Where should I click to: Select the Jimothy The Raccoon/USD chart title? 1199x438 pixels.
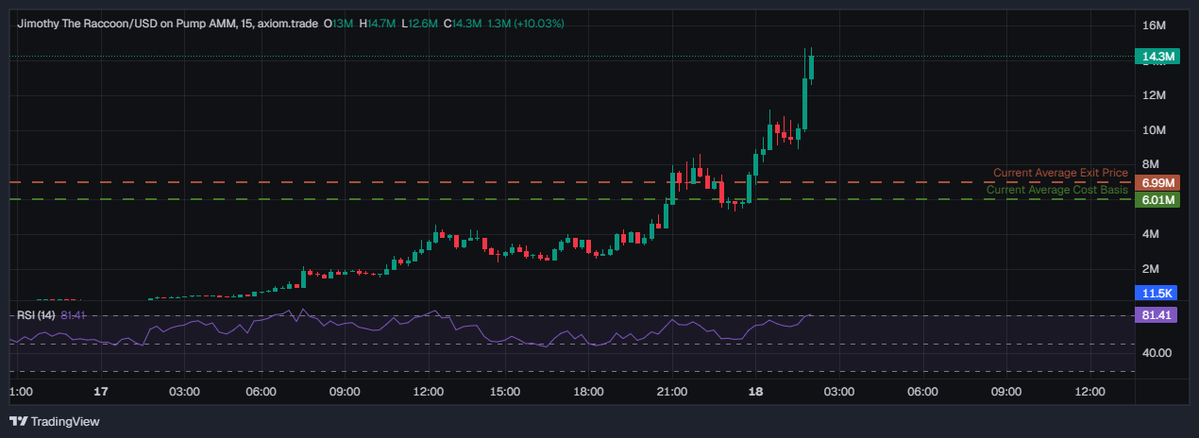pos(167,24)
